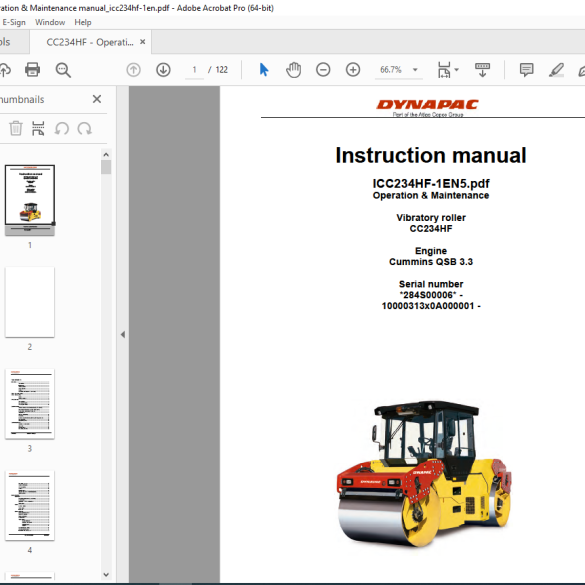Image resolution: width=585 pixels, height=585 pixels.
Task: Rotate page counterclockwise in thumbnails panel
Action: 62,129
